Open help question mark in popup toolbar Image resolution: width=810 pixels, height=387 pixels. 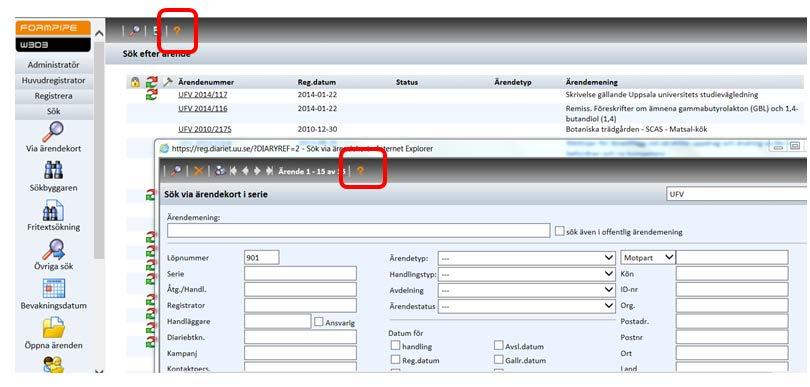[360, 171]
